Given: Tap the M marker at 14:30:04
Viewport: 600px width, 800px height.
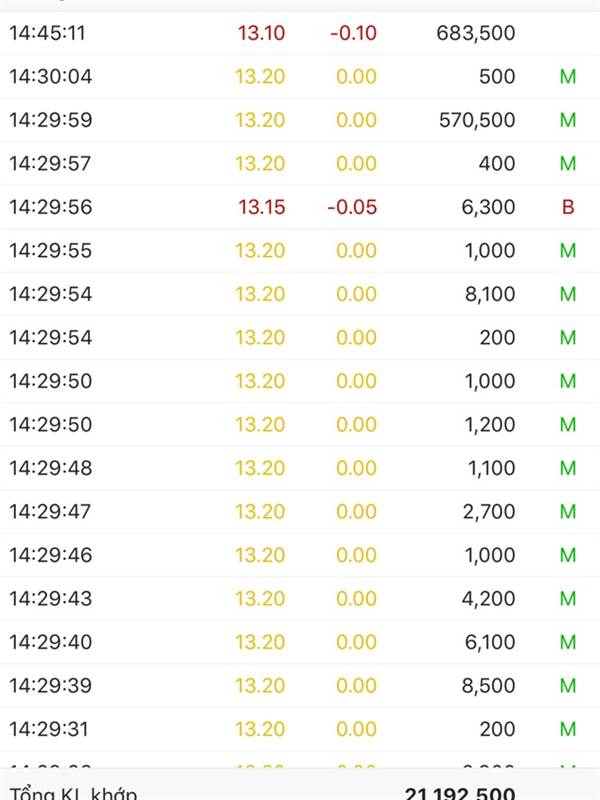Looking at the screenshot, I should 568,77.
